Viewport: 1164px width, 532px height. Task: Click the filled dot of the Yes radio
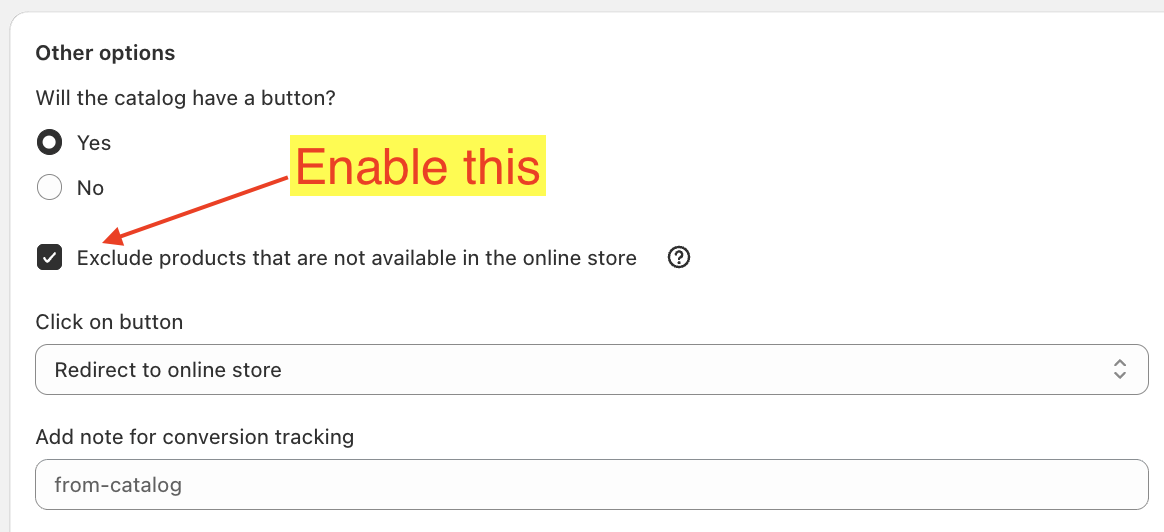click(49, 143)
